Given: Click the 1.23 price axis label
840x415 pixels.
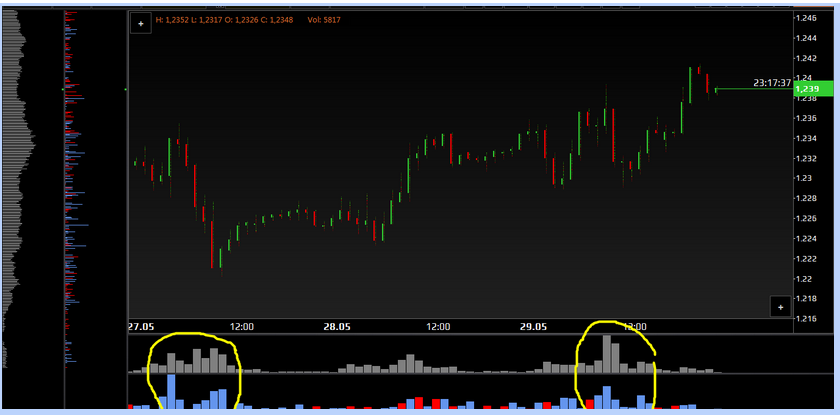Looking at the screenshot, I should click(804, 178).
